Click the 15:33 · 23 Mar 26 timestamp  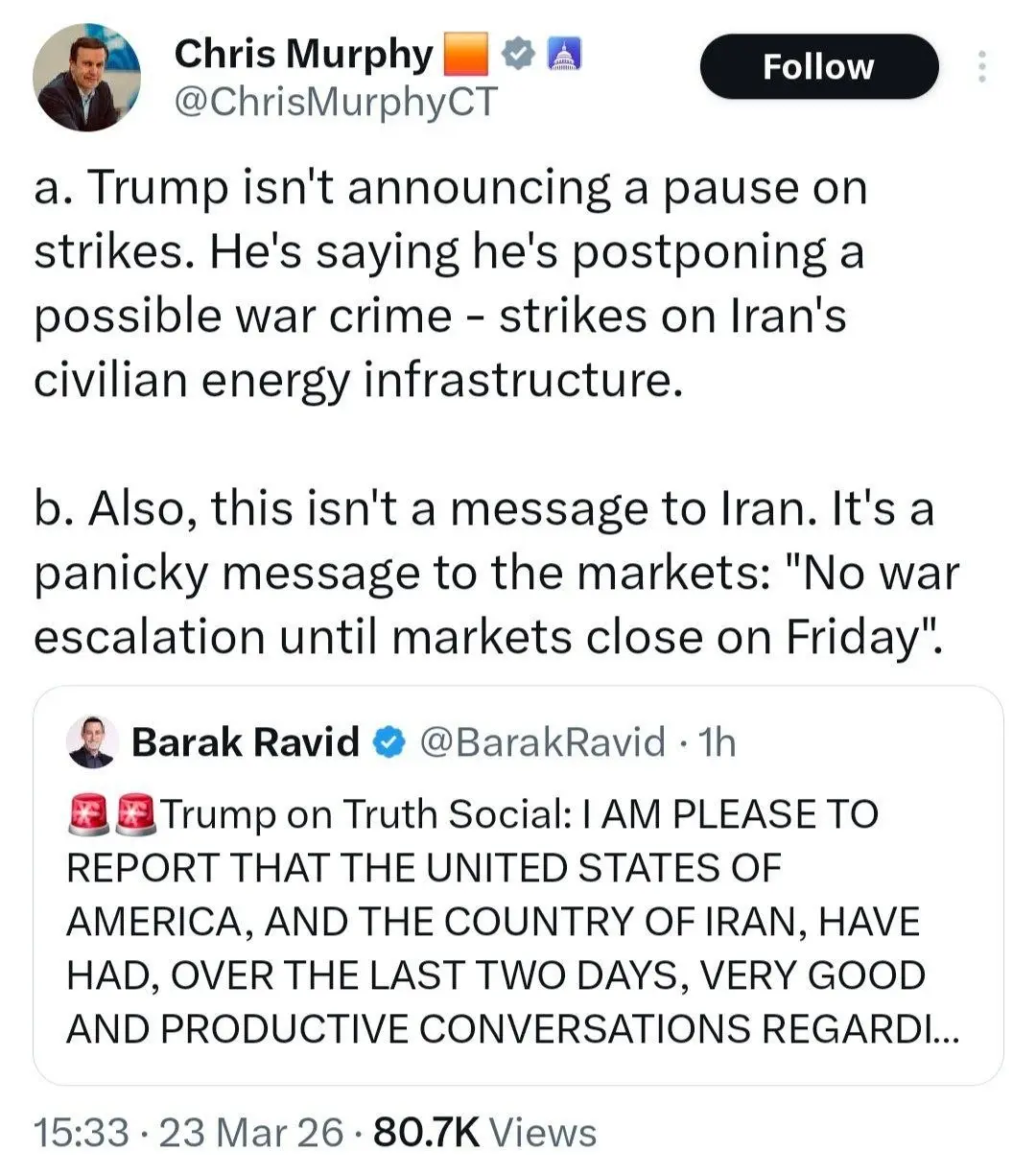click(x=188, y=1133)
